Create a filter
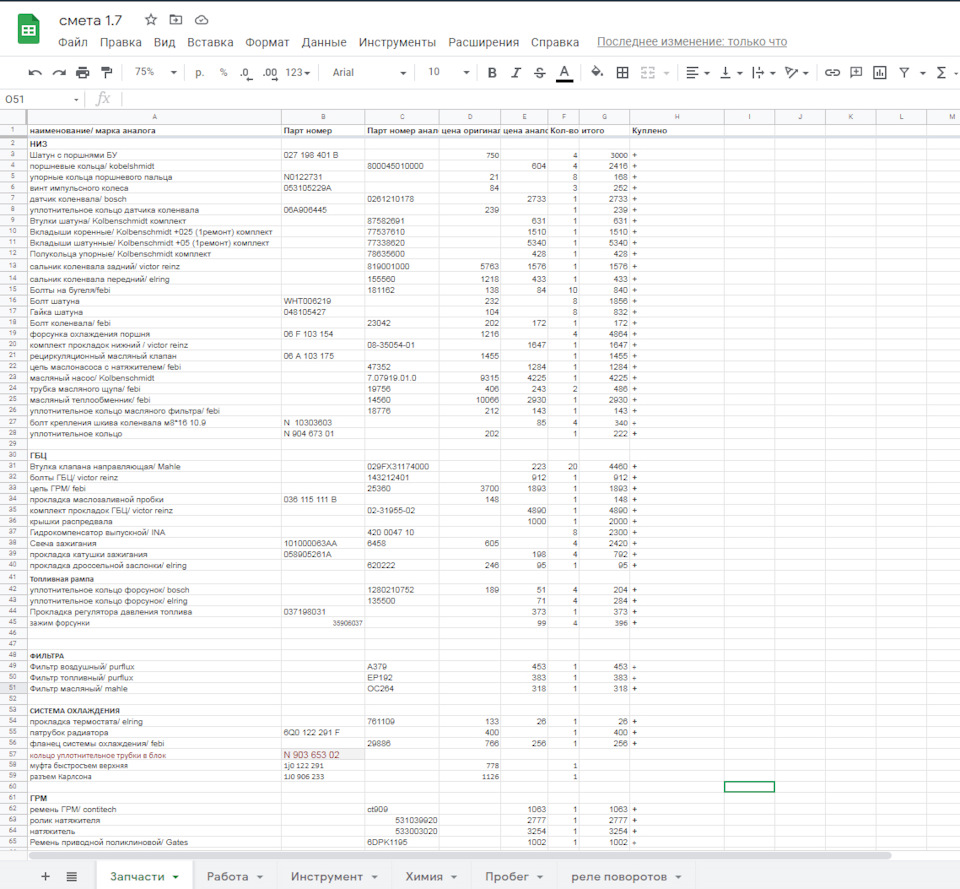Image resolution: width=960 pixels, height=889 pixels. (x=904, y=72)
